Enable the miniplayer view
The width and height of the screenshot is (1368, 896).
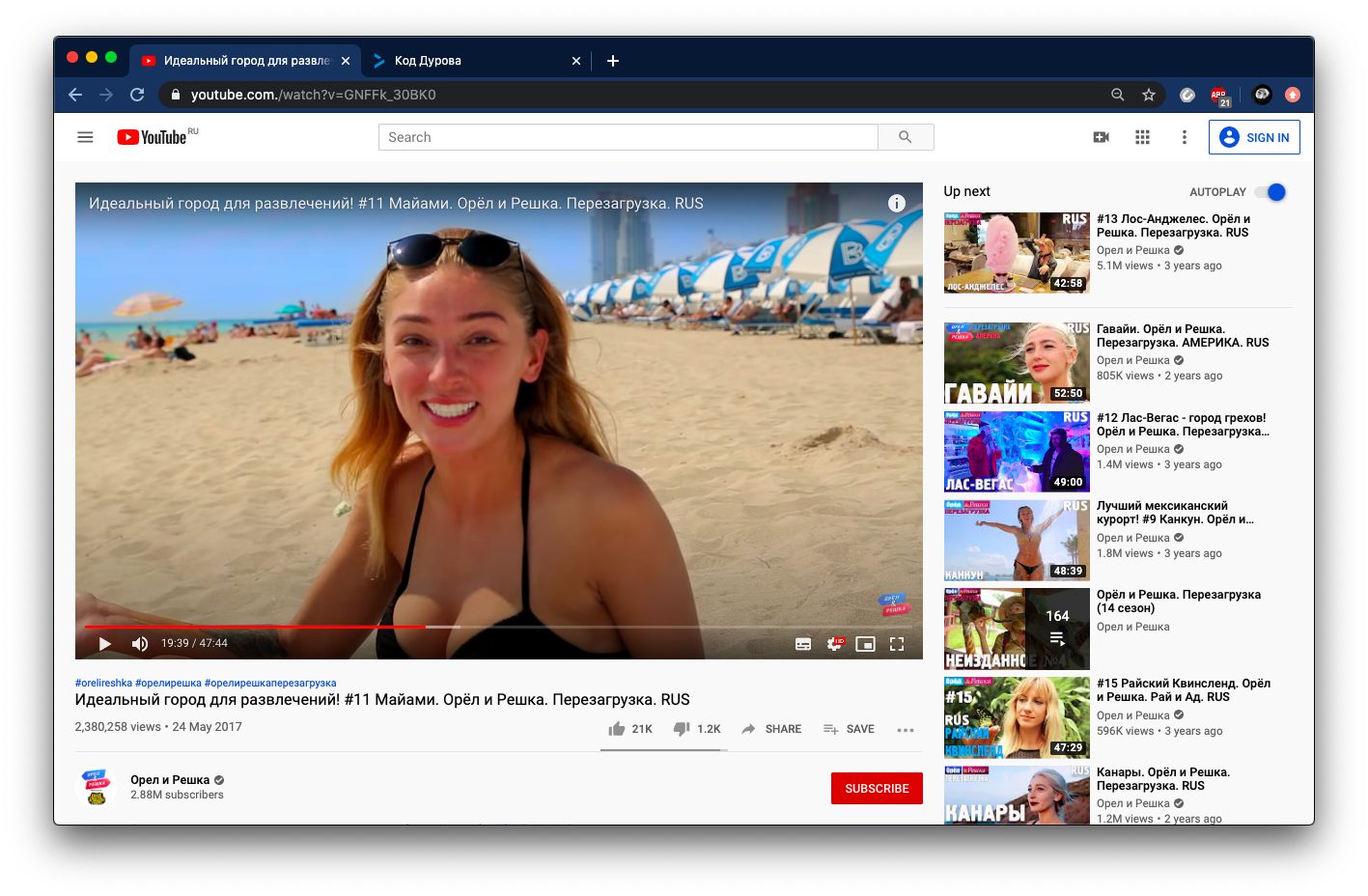(x=865, y=644)
